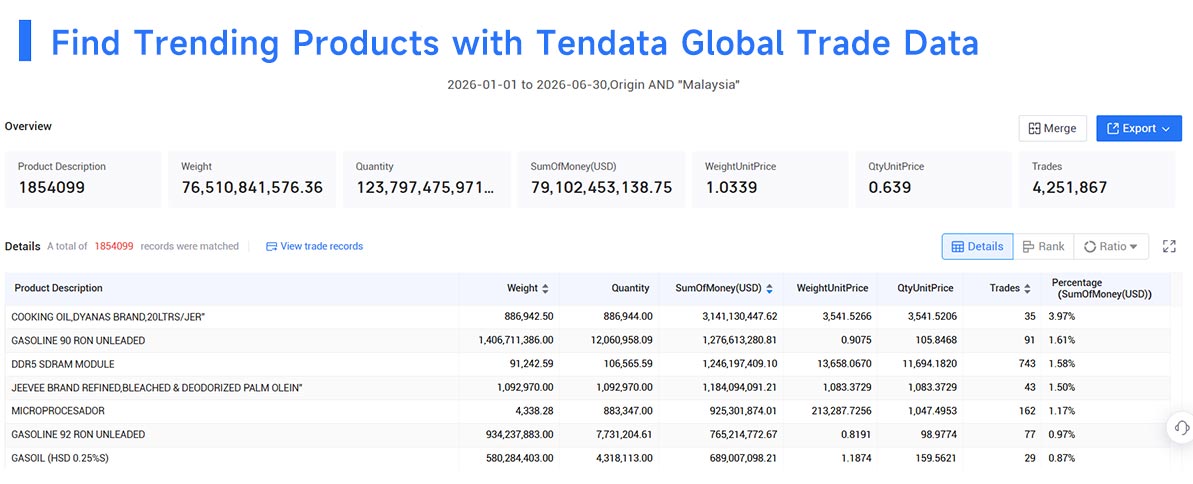Viewport: 1193px width, 484px height.
Task: Click the view trade records icon
Action: (272, 247)
